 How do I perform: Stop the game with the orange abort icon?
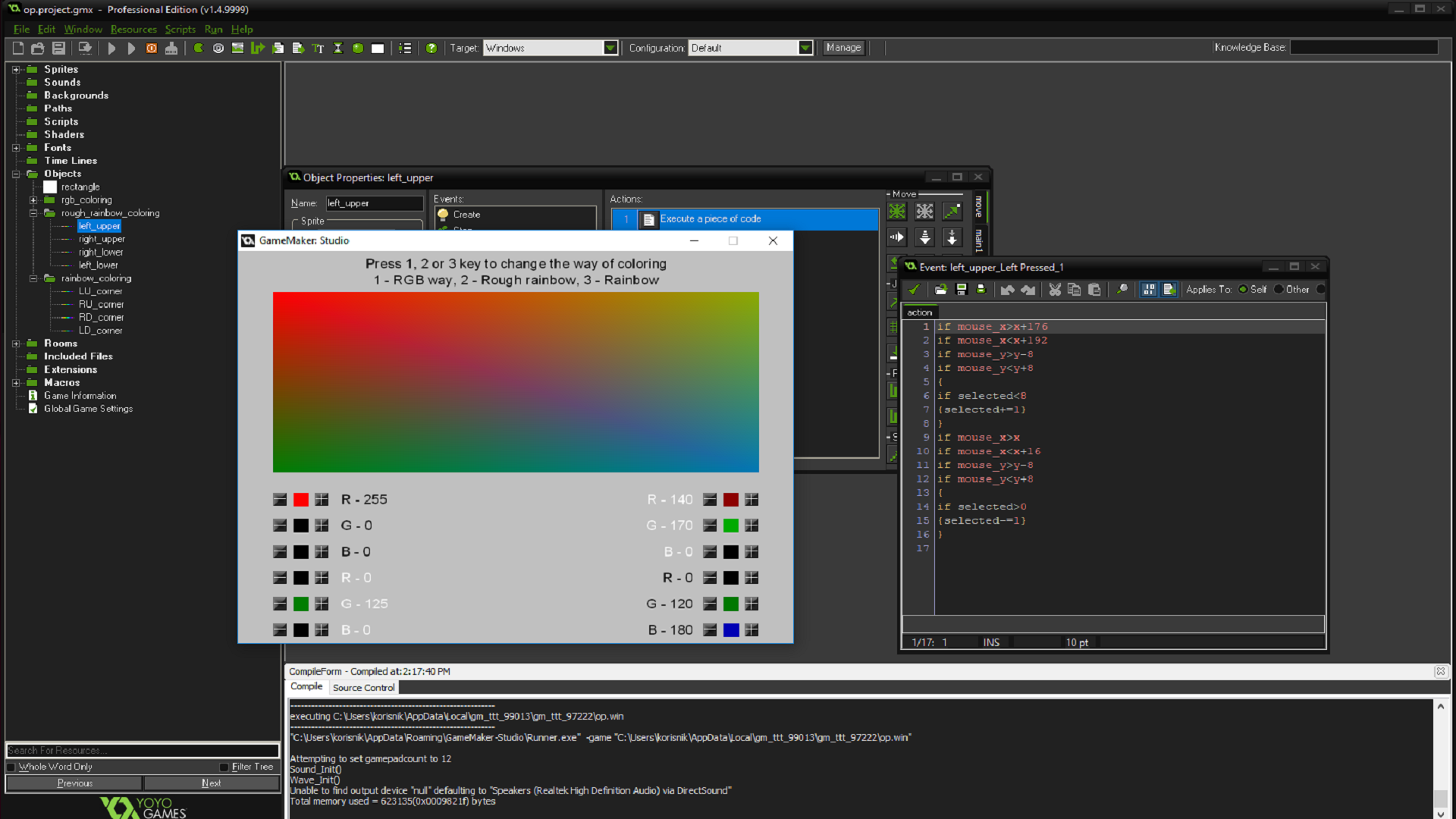coord(151,48)
